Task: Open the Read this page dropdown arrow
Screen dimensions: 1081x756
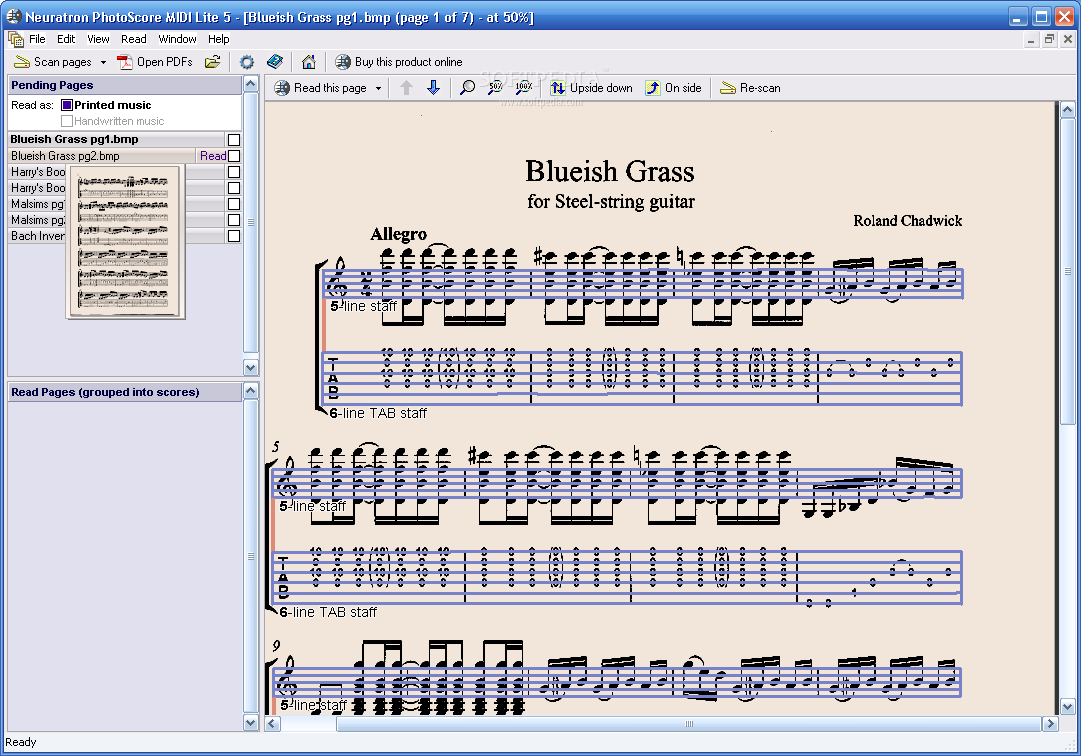Action: (378, 88)
